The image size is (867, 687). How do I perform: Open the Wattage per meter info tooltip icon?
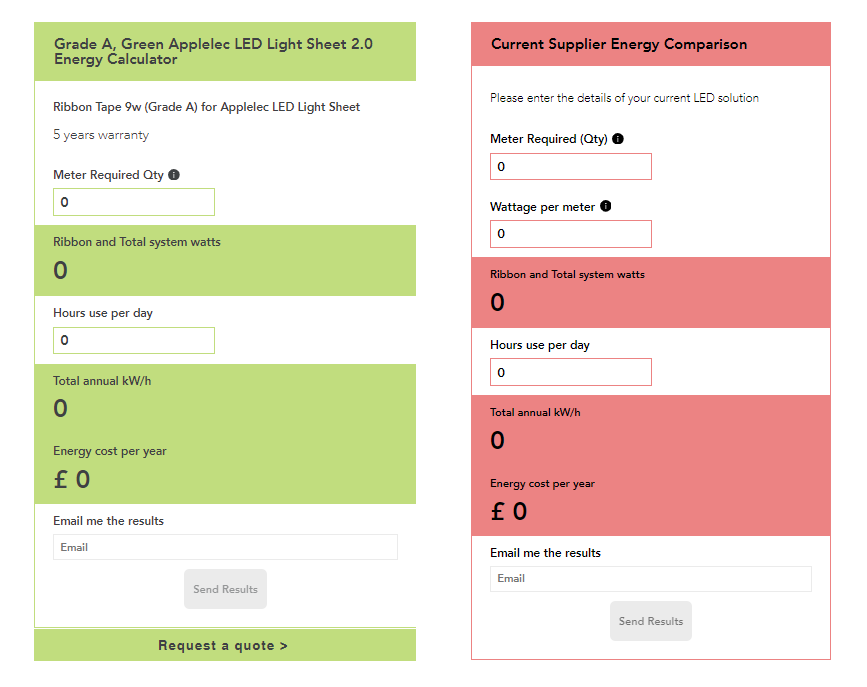(x=606, y=206)
